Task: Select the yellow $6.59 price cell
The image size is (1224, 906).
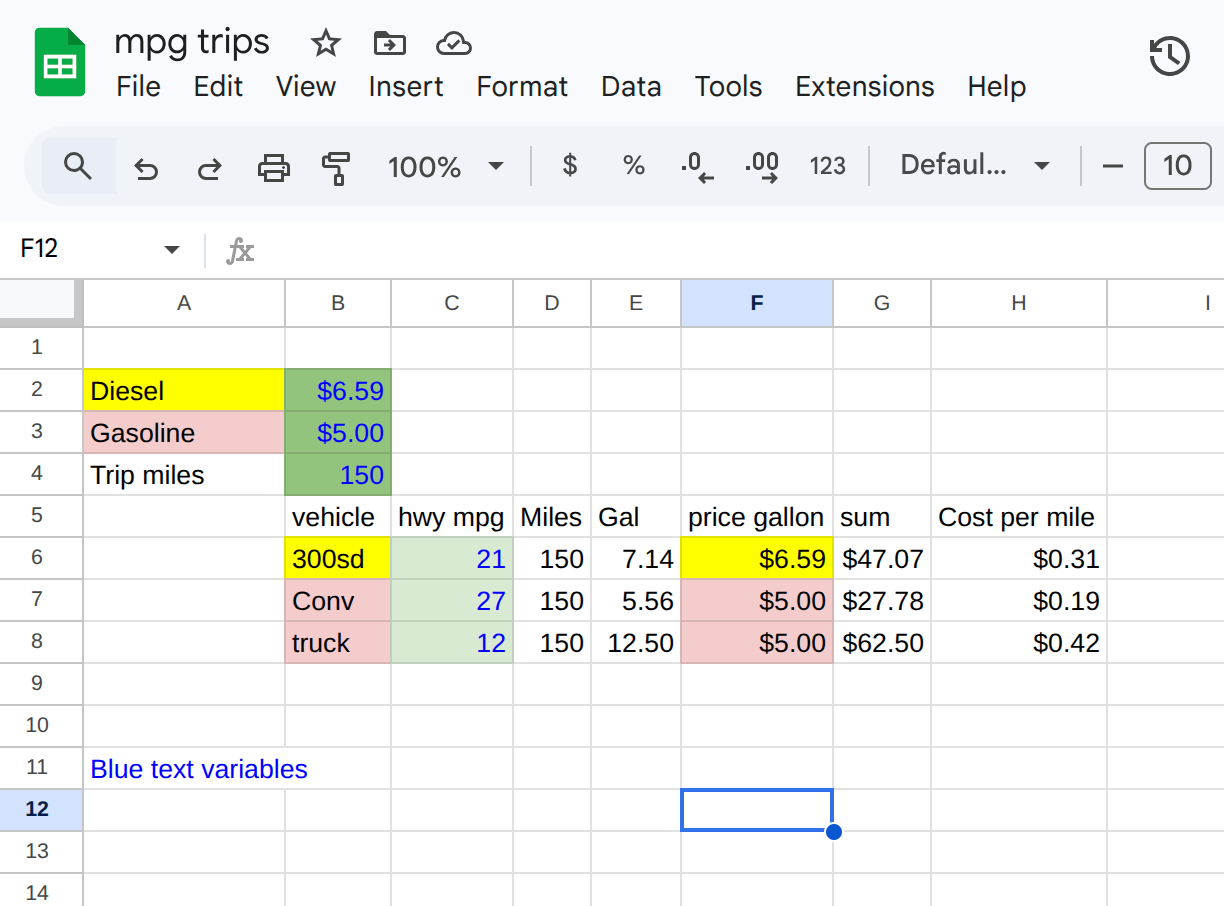Action: tap(757, 558)
